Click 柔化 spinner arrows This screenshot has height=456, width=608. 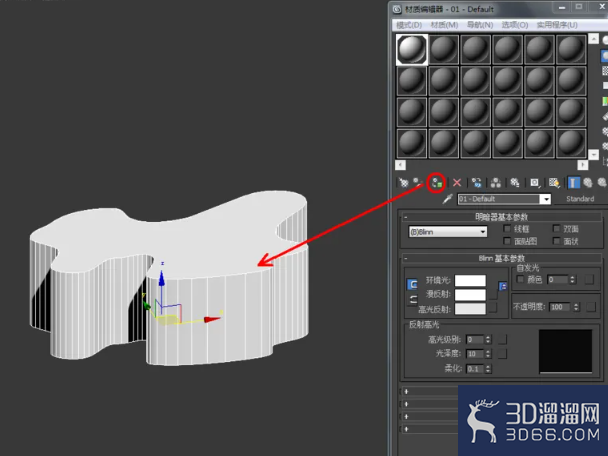(x=488, y=369)
